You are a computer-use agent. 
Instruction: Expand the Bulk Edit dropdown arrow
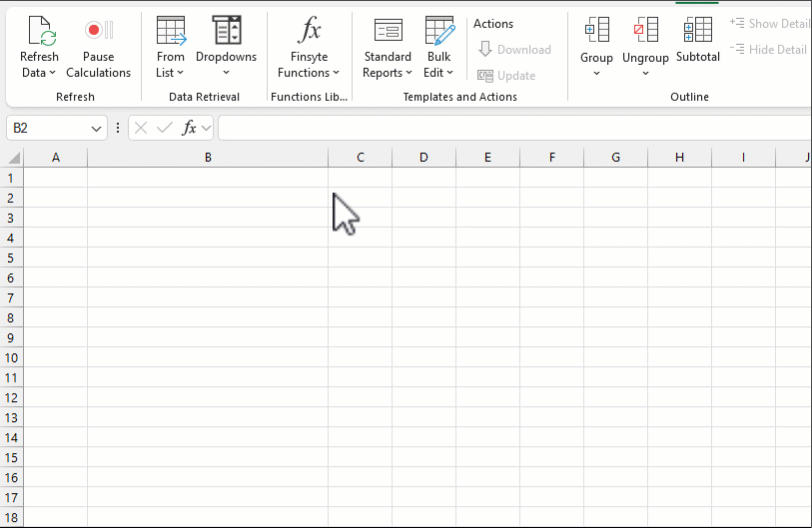pos(450,73)
